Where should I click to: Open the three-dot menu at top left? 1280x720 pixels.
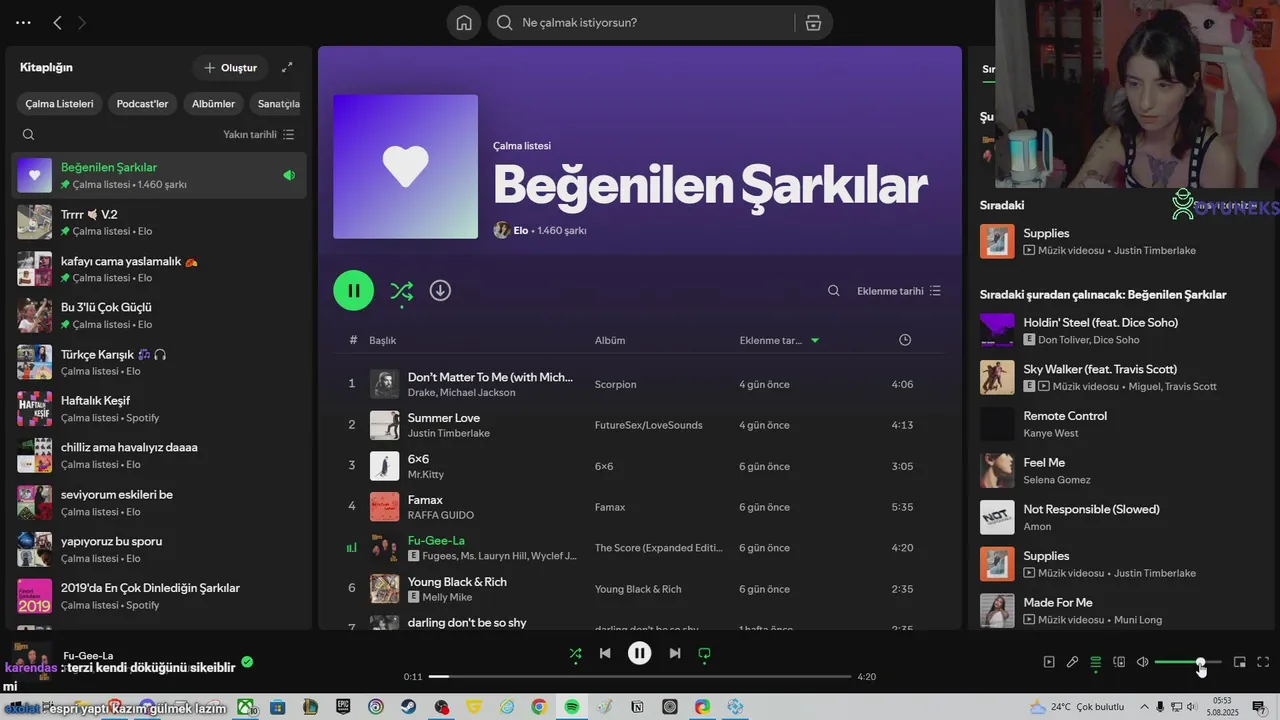tap(23, 22)
